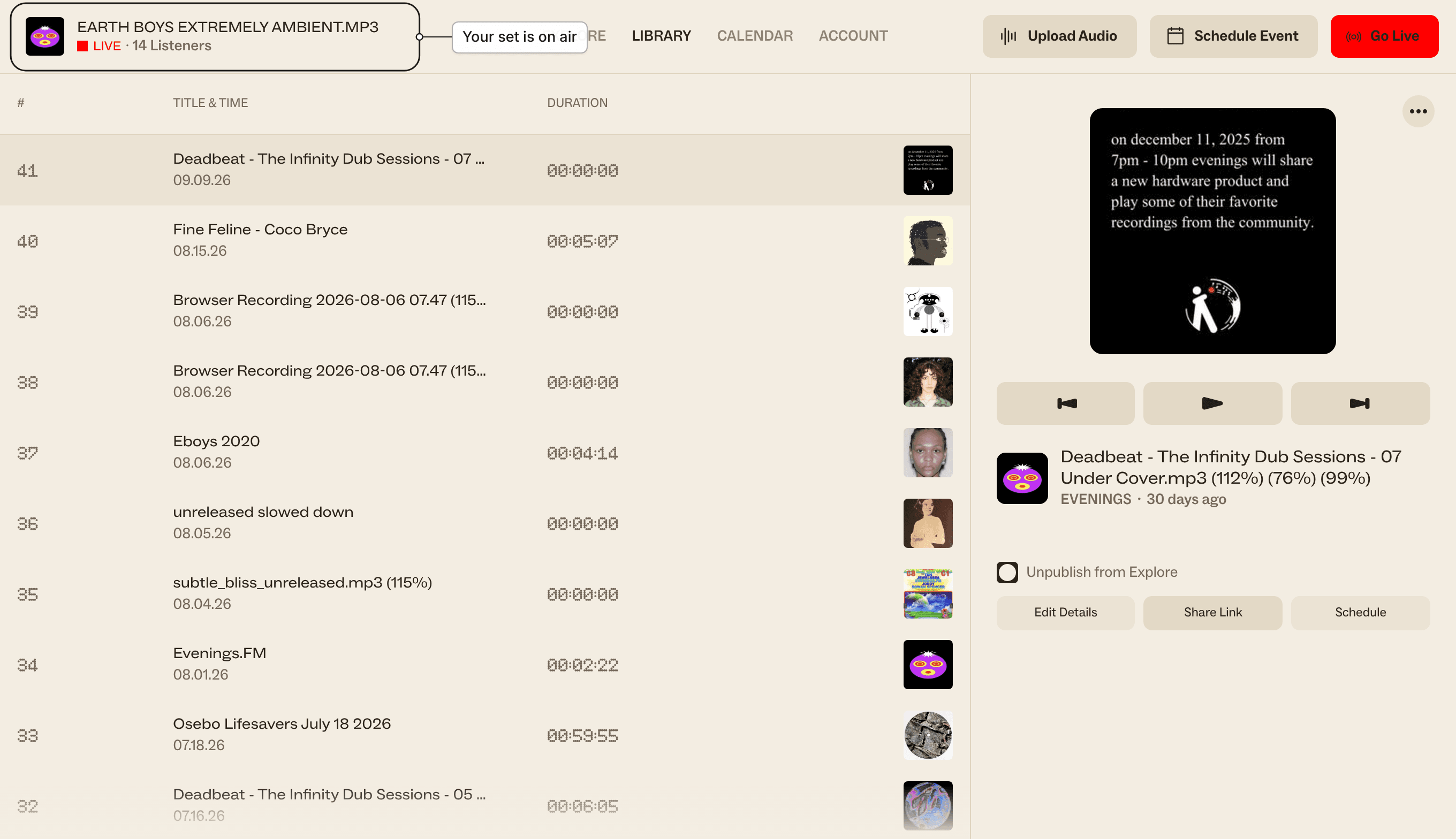Click Edit Details button
Viewport: 1456px width, 839px height.
(x=1065, y=613)
